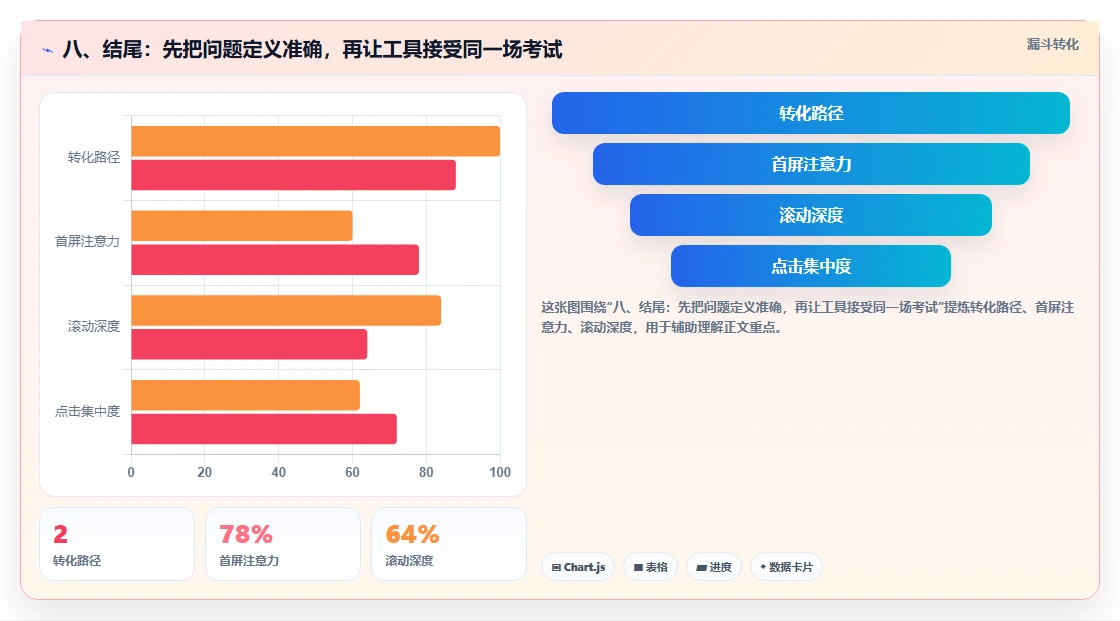1120x621 pixels.
Task: Click the section title 八、结尾
Action: [312, 49]
